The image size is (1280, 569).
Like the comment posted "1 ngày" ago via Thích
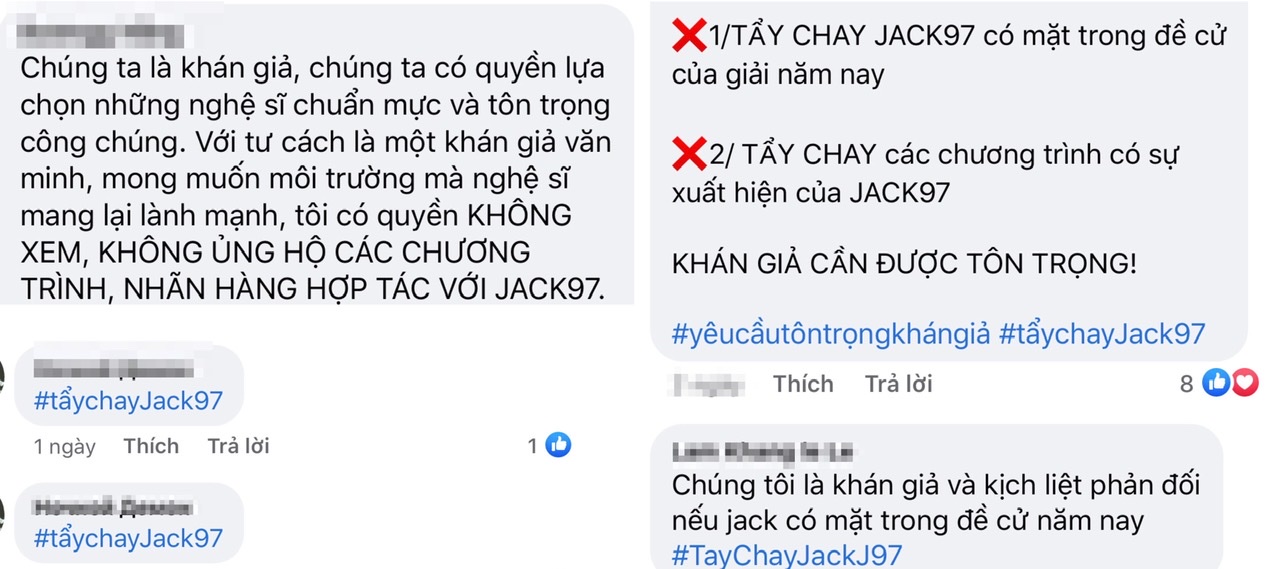[151, 446]
